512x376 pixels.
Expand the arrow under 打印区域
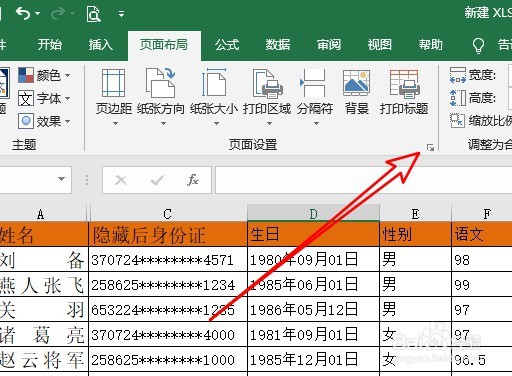(x=269, y=124)
